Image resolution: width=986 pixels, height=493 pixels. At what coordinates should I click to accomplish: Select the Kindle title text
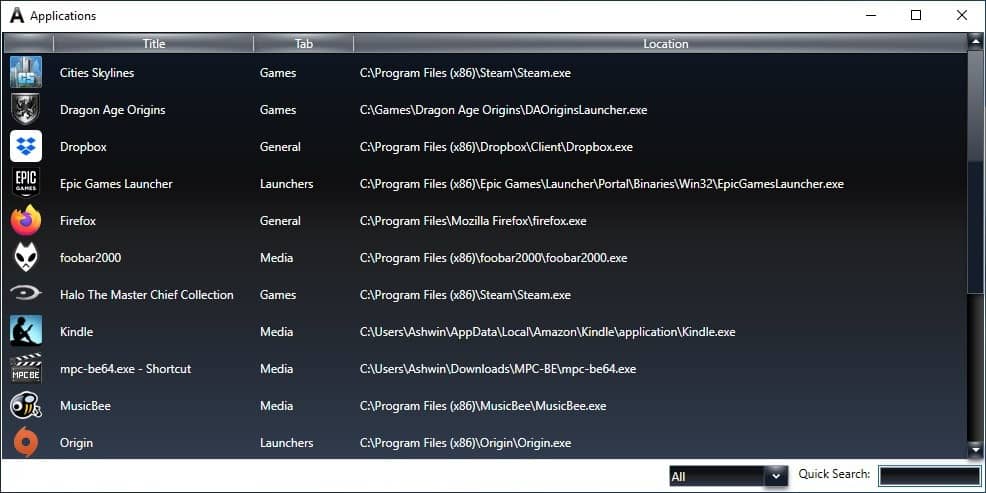(76, 332)
